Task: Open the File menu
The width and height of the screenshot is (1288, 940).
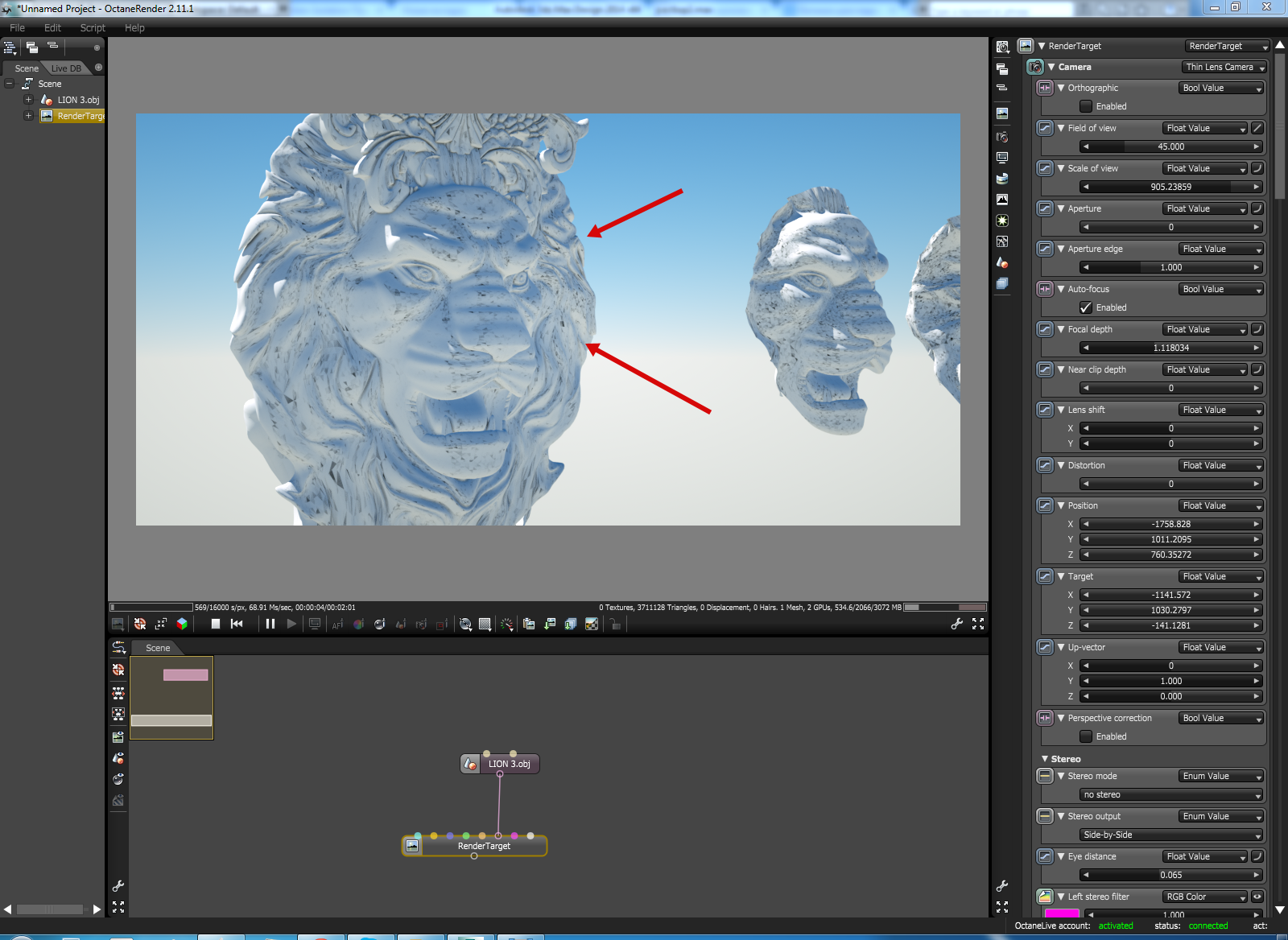Action: pyautogui.click(x=17, y=27)
